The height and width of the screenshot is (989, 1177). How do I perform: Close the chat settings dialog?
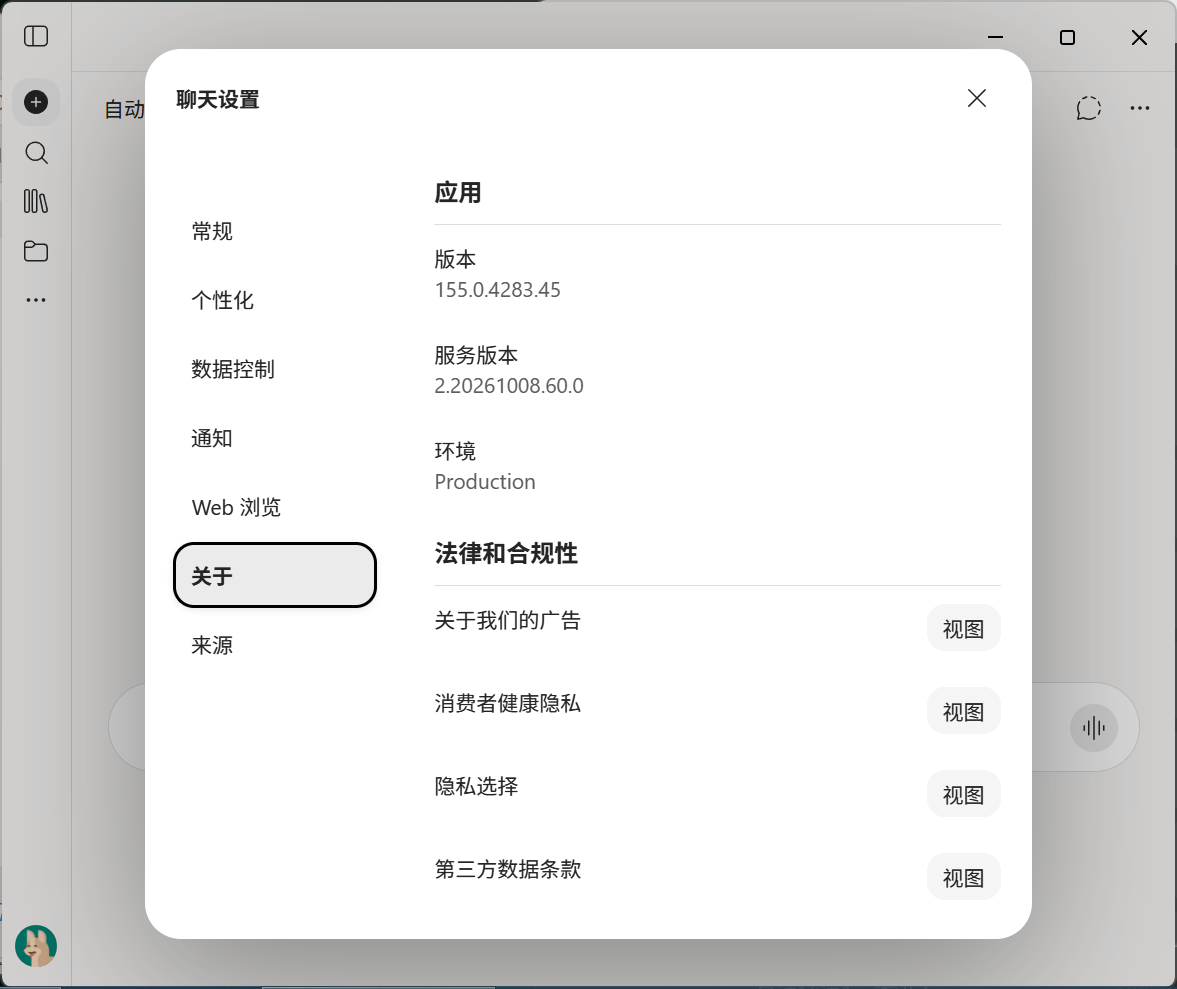[977, 98]
